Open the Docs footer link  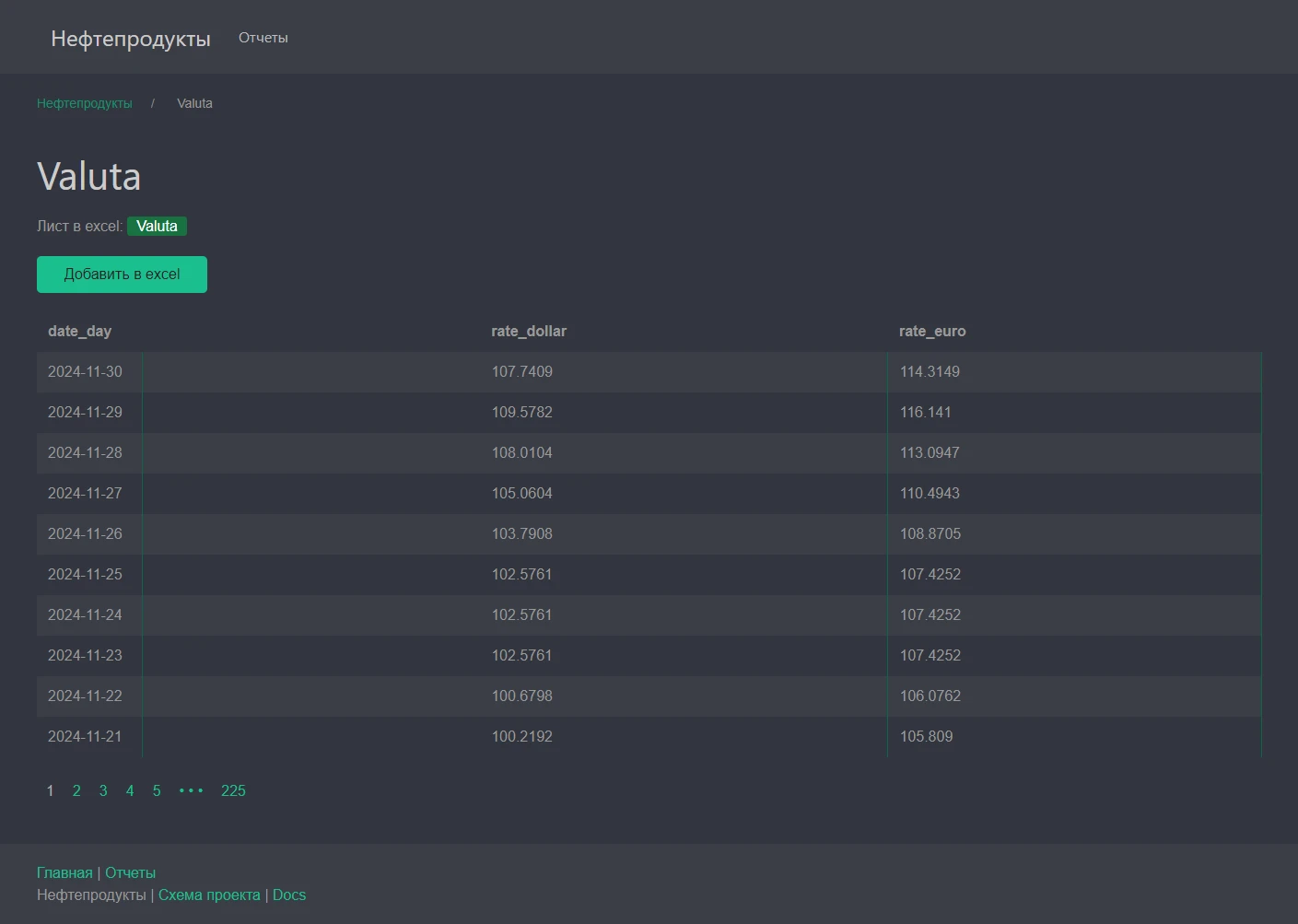coord(289,895)
